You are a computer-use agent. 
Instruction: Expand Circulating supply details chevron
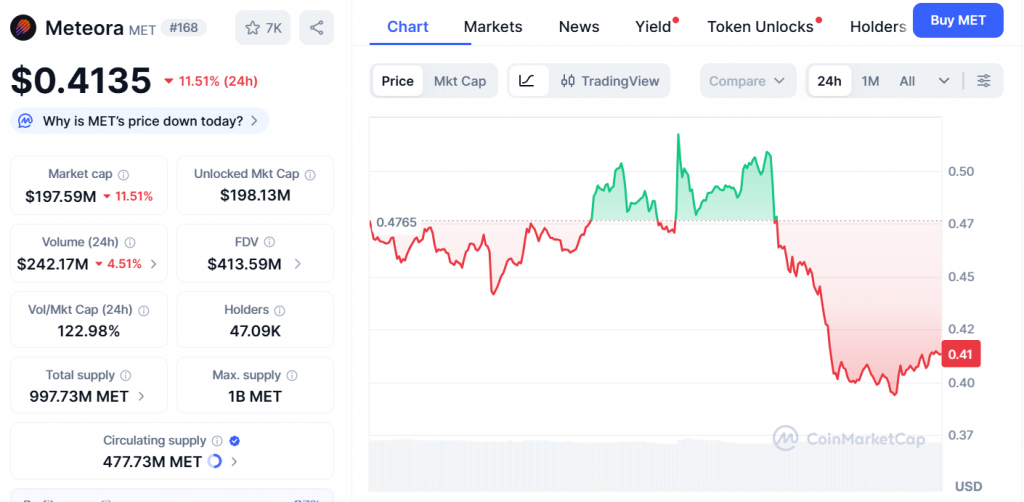tap(234, 462)
